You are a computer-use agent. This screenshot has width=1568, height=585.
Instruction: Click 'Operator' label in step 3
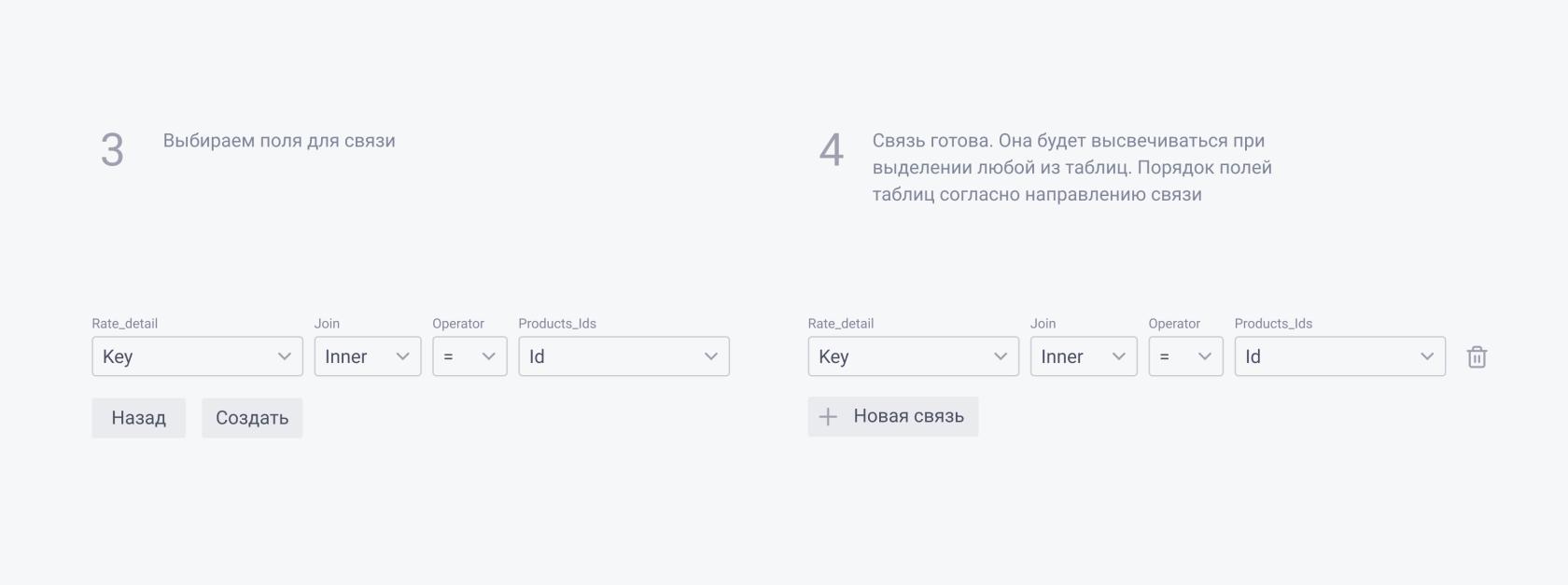458,324
